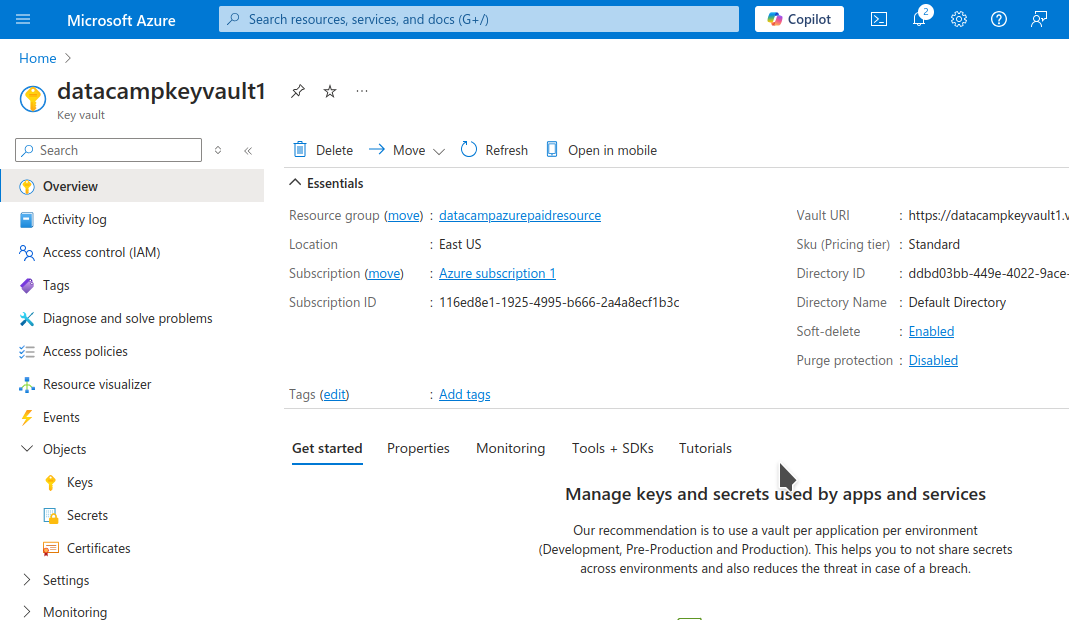The height and width of the screenshot is (620, 1069).
Task: Switch to the Tutorials tab
Action: point(705,448)
